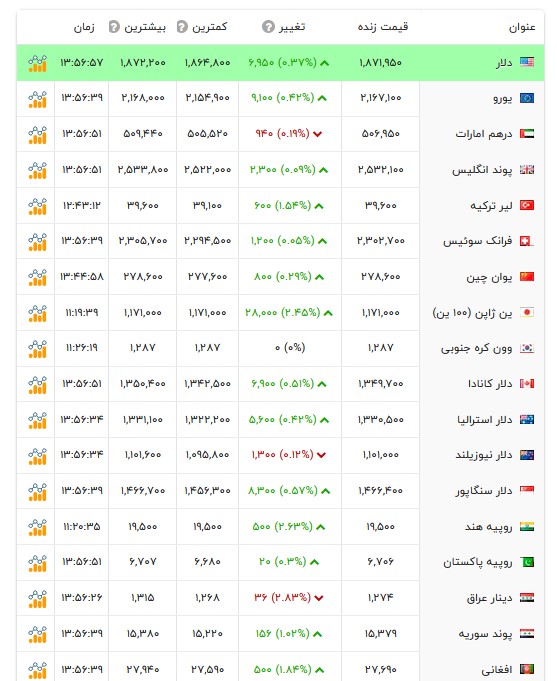Image resolution: width=557 pixels, height=681 pixels.
Task: Click the تغییر column header text
Action: tap(292, 27)
